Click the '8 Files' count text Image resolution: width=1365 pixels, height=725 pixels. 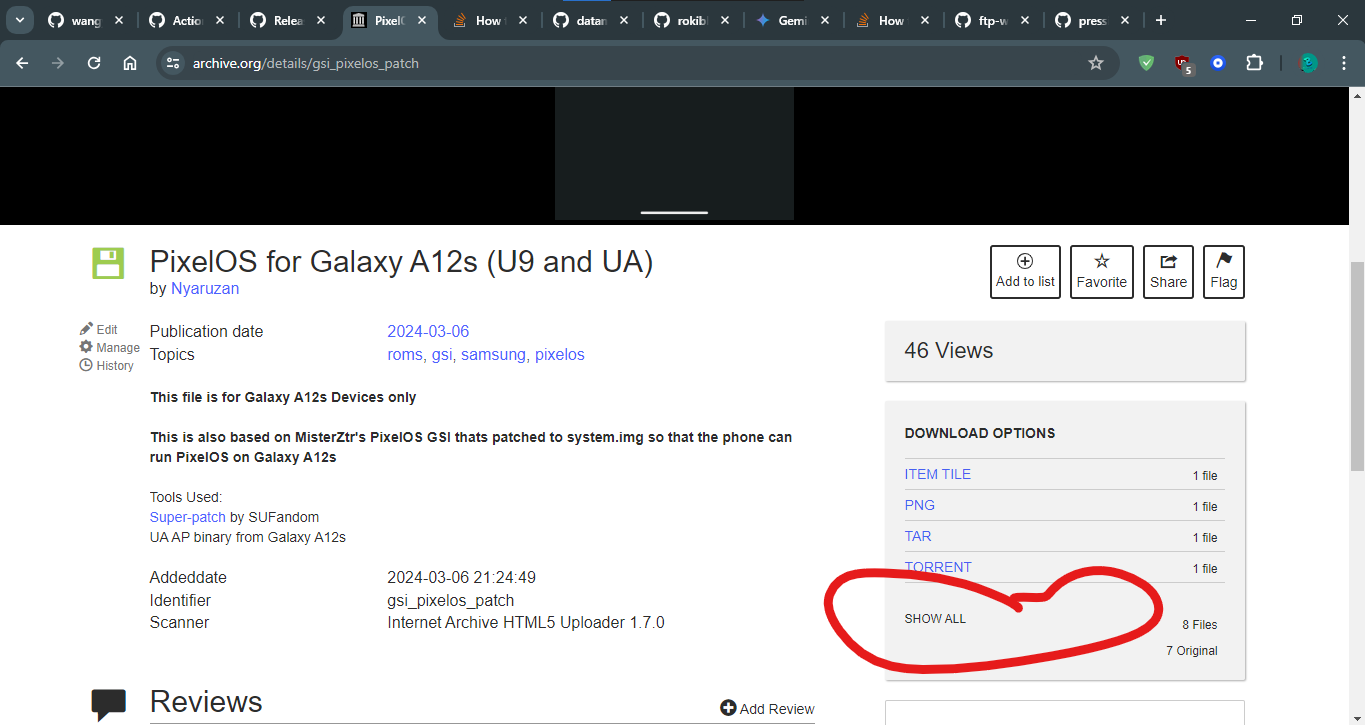pos(1200,624)
